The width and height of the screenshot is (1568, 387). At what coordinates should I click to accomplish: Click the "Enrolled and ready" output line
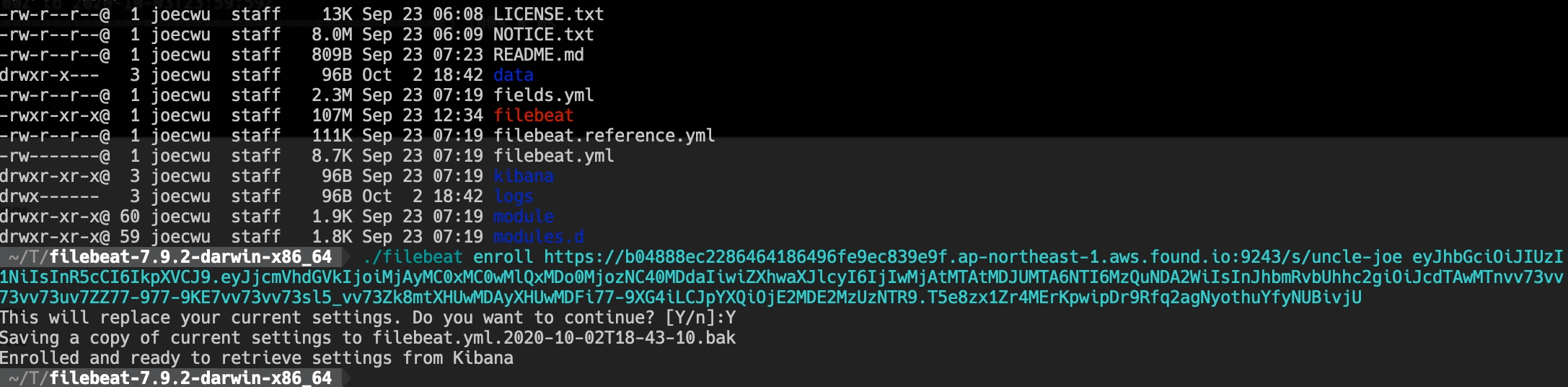(x=256, y=358)
